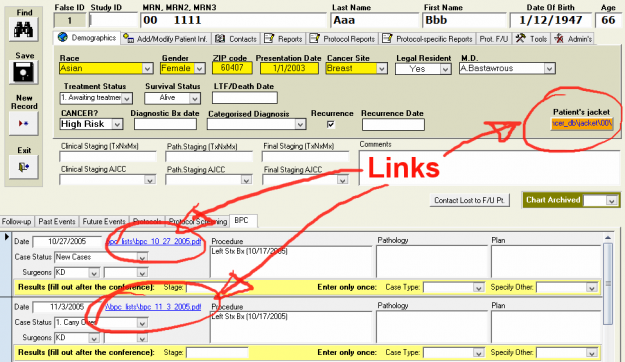Click the First Name field showing Bbb
This screenshot has width=625, height=362.
tap(464, 20)
